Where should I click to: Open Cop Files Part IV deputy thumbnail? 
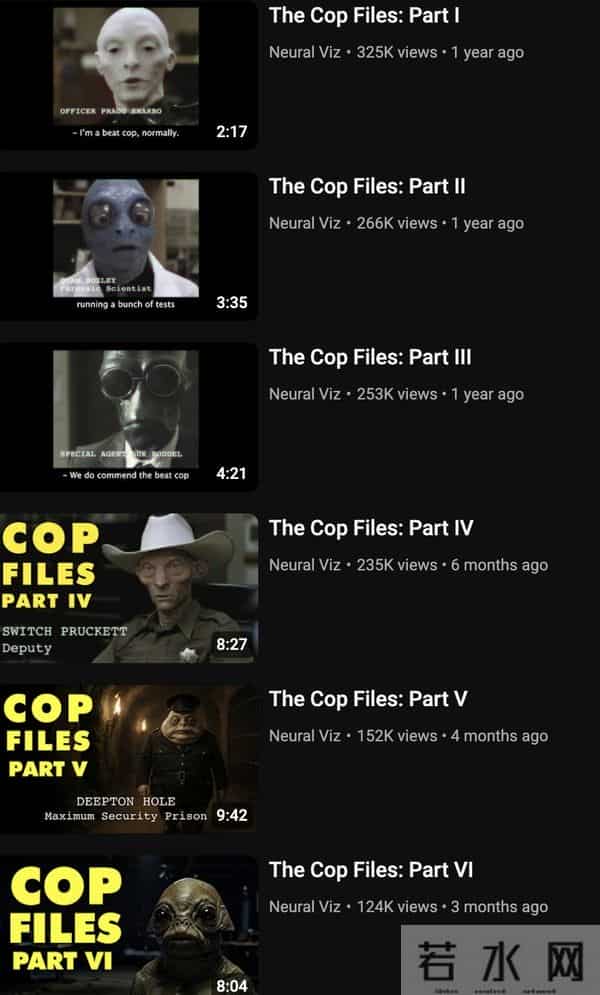click(x=129, y=588)
